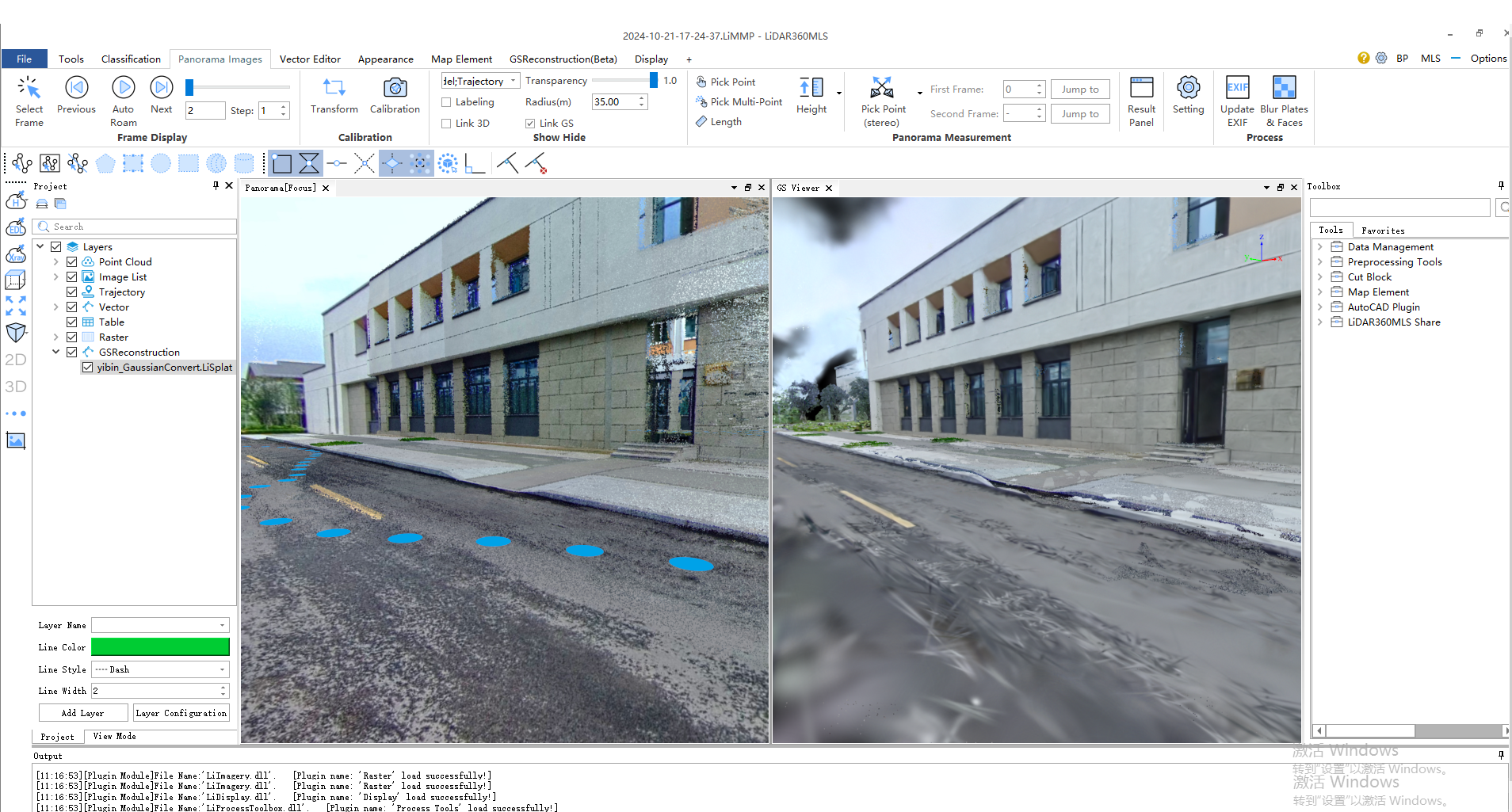
Task: Open the Result Panel
Action: pos(1141,101)
